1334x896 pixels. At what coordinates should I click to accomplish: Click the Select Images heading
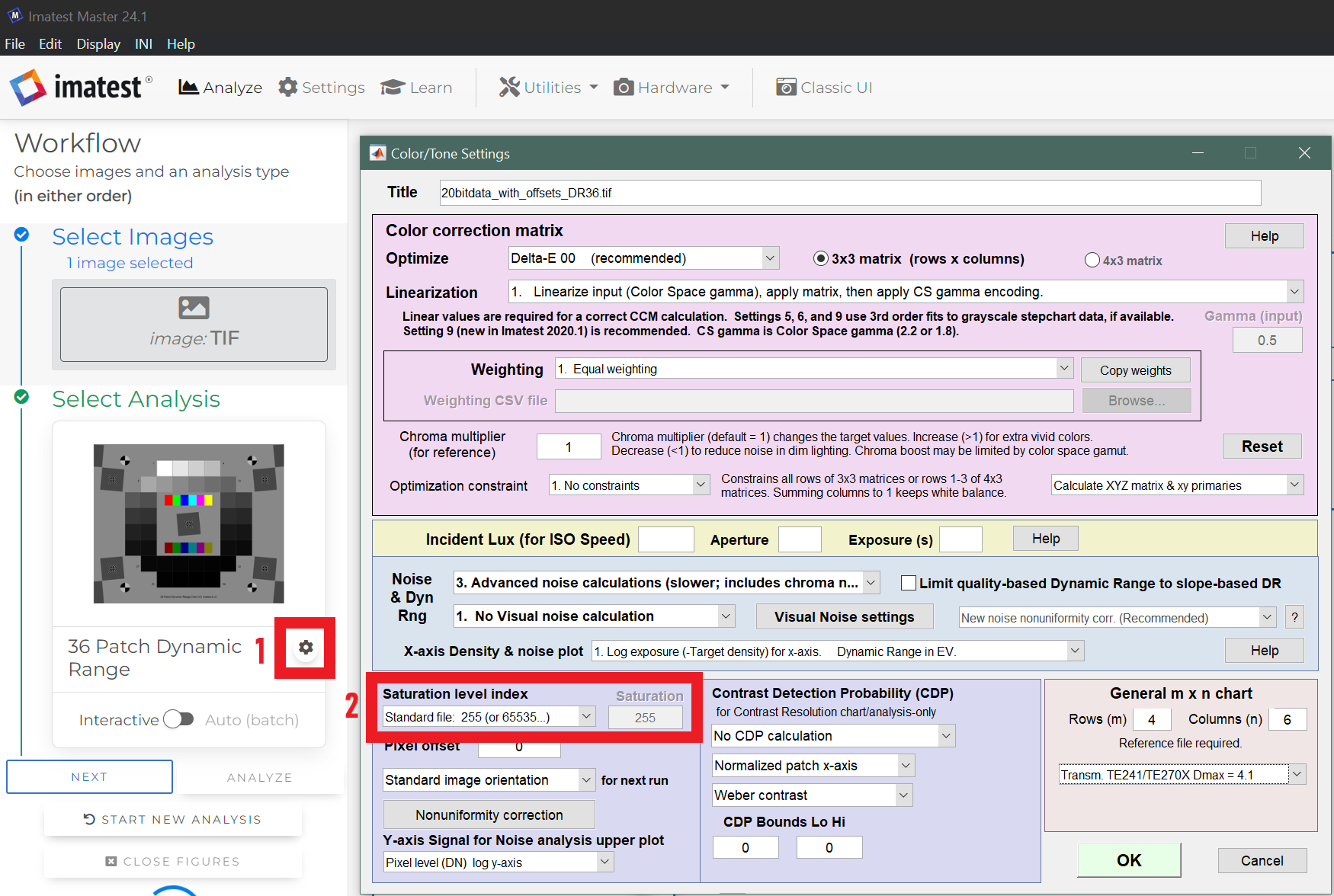point(133,237)
